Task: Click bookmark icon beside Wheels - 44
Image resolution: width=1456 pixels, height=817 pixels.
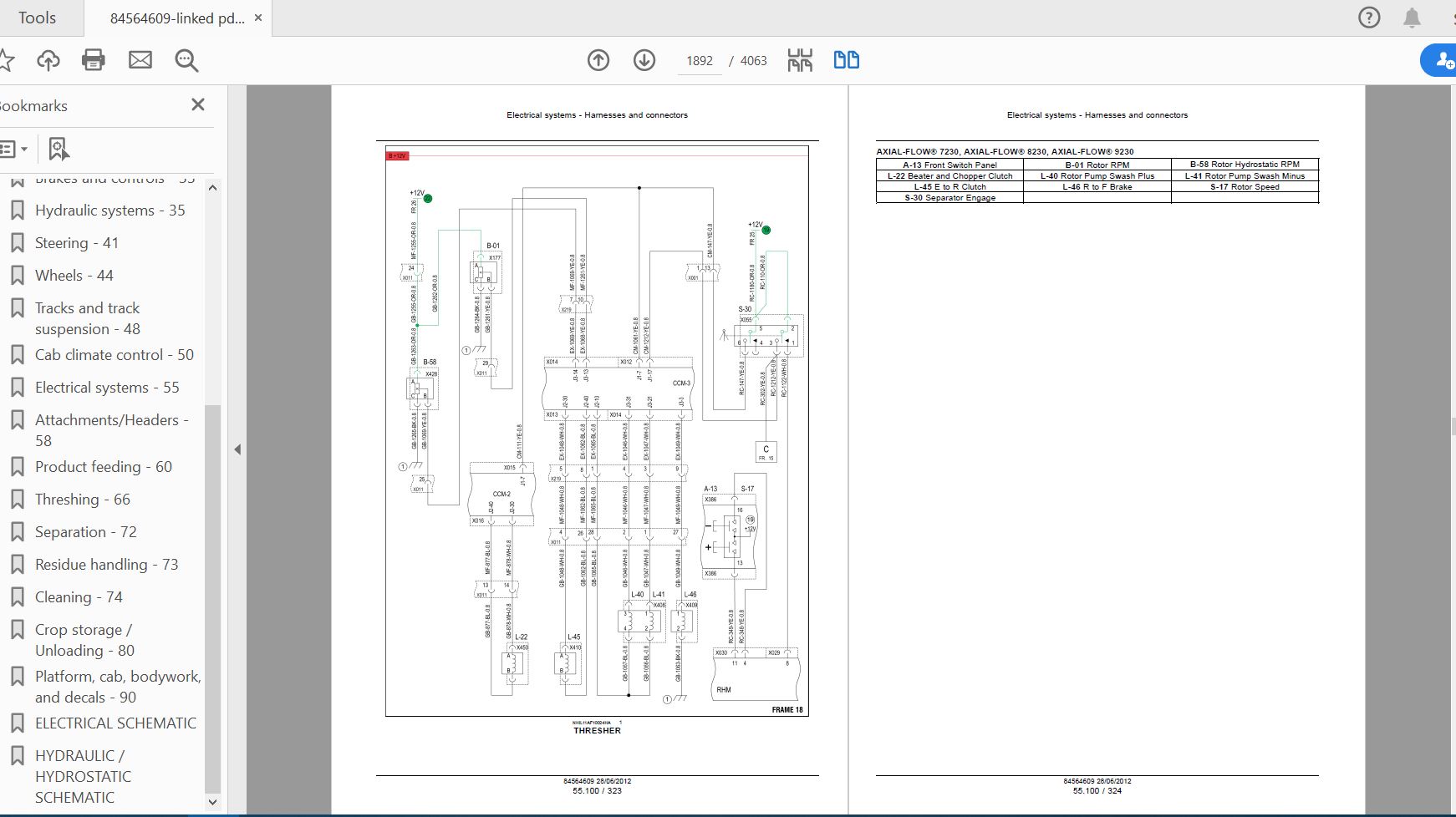Action: click(x=17, y=276)
